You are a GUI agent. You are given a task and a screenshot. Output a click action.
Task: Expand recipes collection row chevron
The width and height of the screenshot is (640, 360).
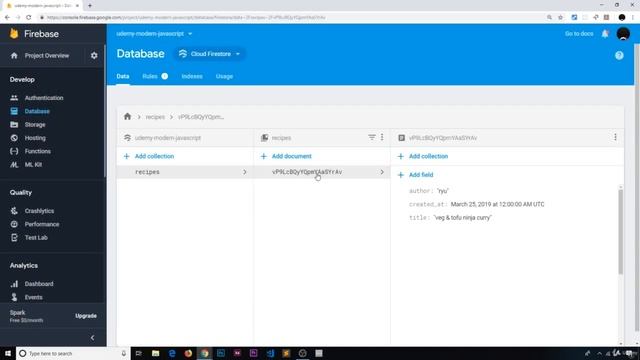(x=244, y=172)
